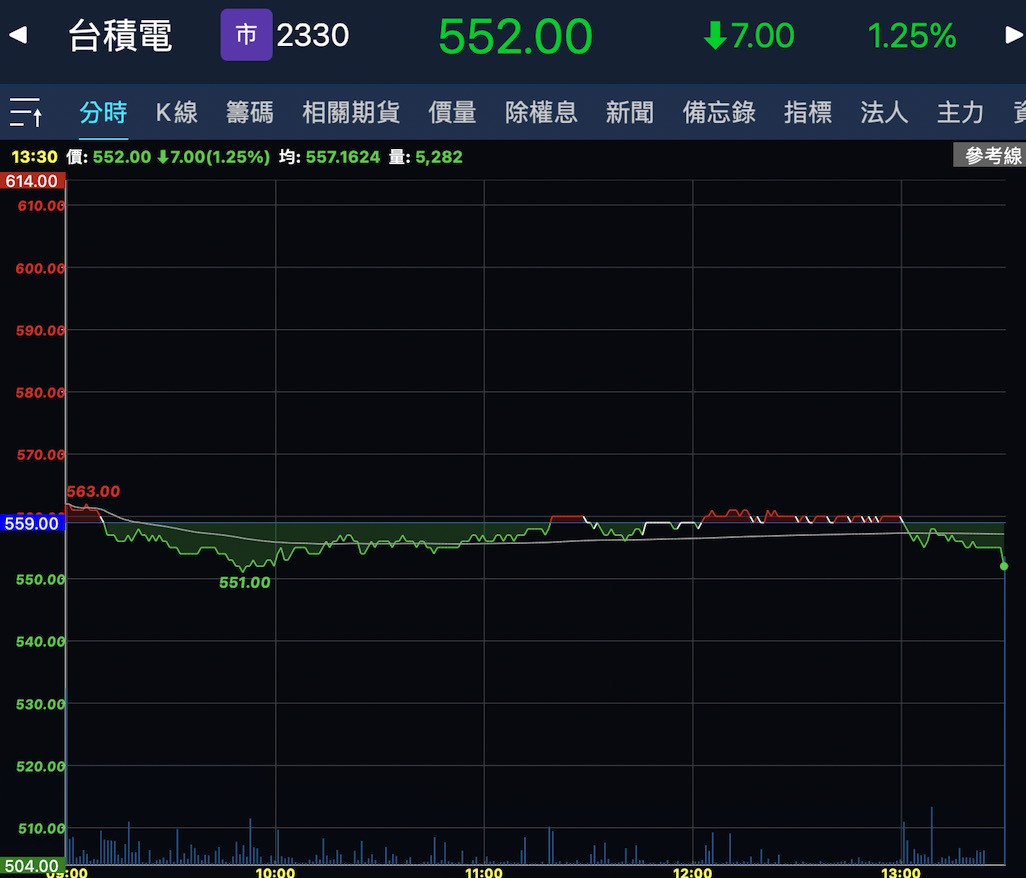Click the price change 7.00 in header

(x=749, y=36)
